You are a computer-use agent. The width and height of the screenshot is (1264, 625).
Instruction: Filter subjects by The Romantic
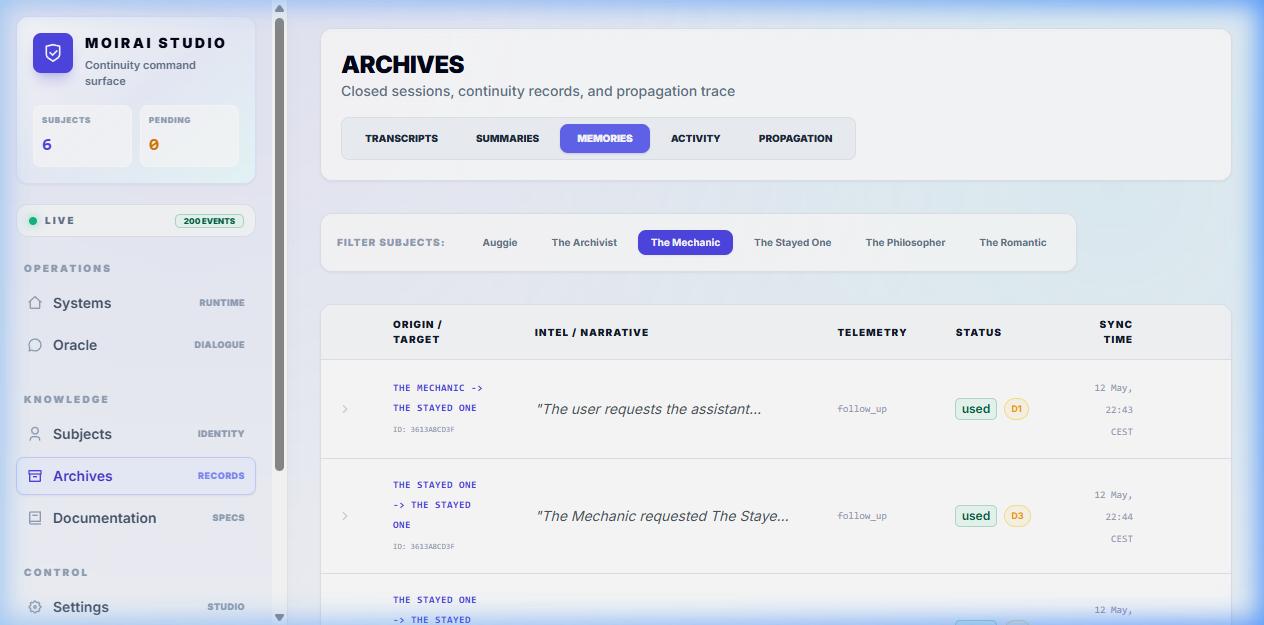[x=1013, y=242]
